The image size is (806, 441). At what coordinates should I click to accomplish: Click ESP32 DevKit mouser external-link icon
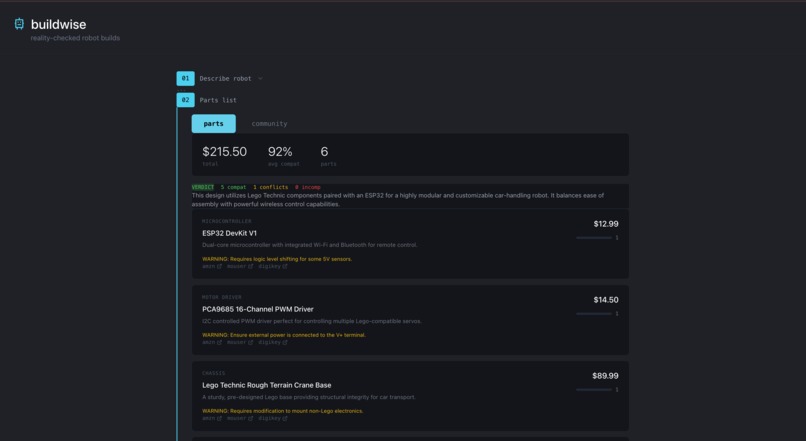(x=251, y=266)
